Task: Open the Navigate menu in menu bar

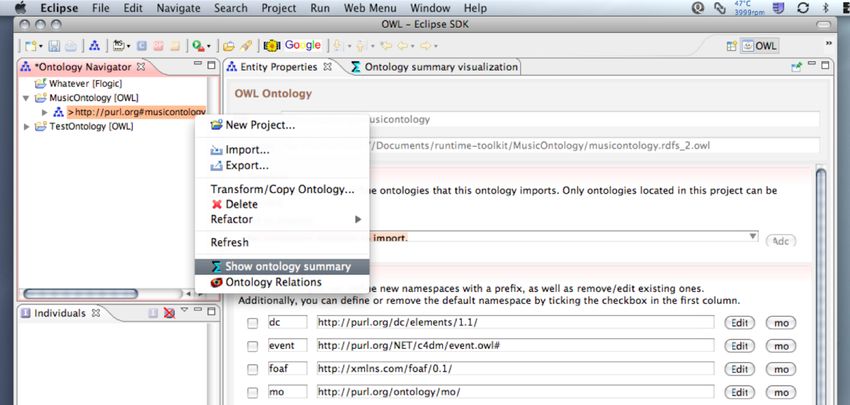Action: 178,8
